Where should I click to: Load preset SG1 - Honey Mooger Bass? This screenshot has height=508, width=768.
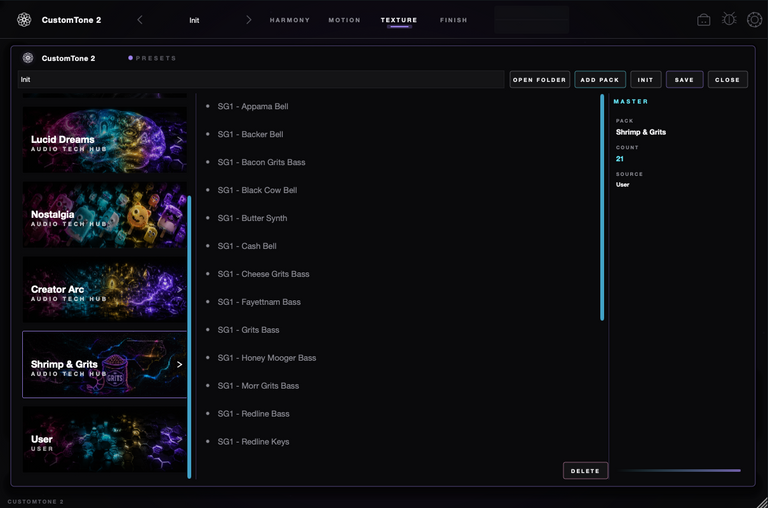[x=267, y=358]
